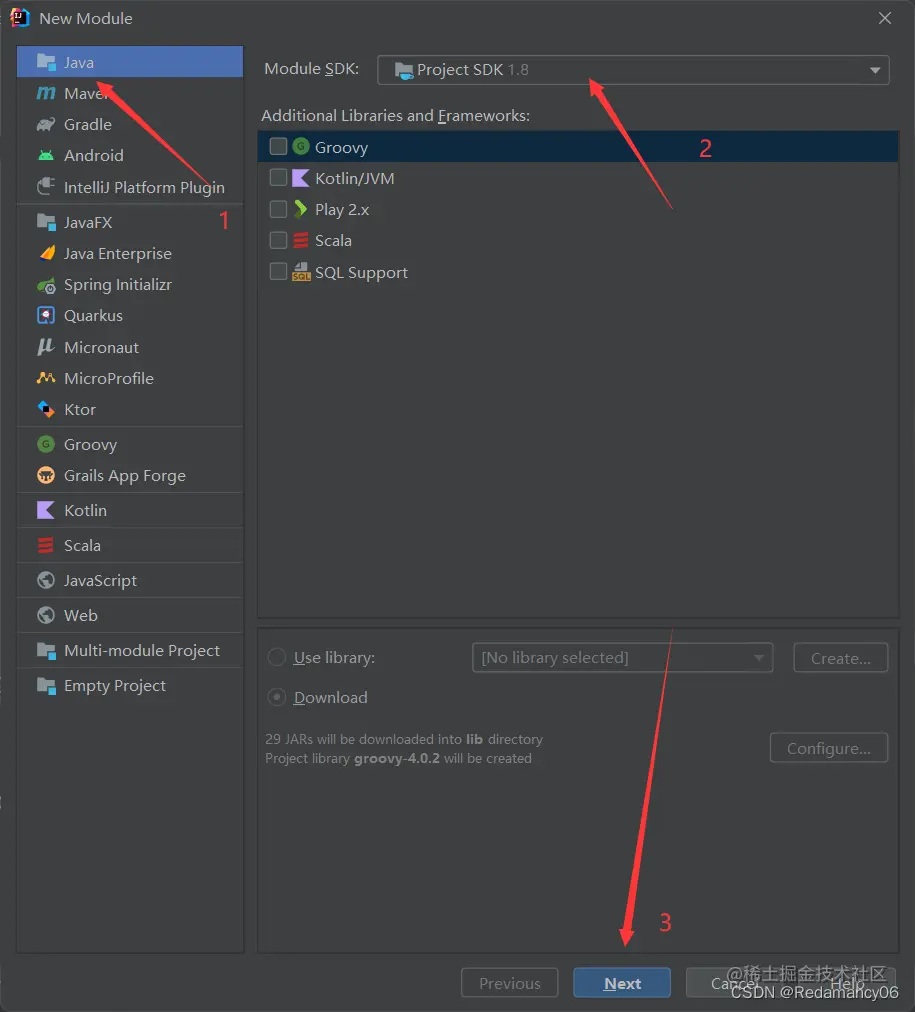Close the New Module dialog
Image resolution: width=915 pixels, height=1012 pixels.
click(x=885, y=18)
